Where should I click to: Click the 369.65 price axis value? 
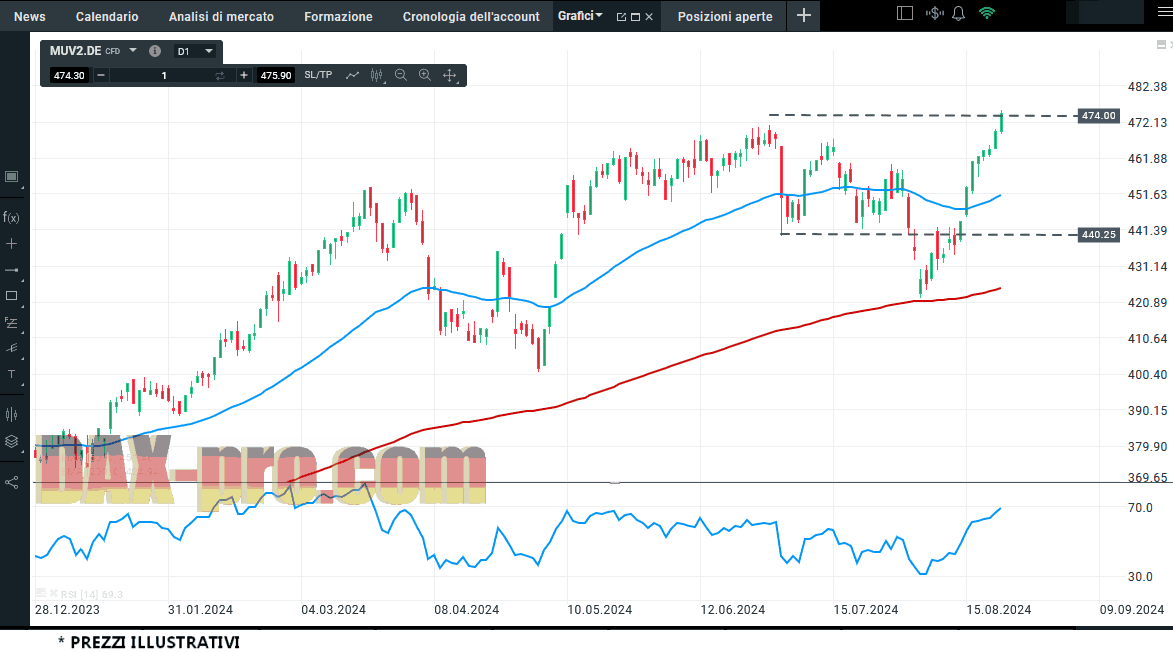pos(1147,477)
